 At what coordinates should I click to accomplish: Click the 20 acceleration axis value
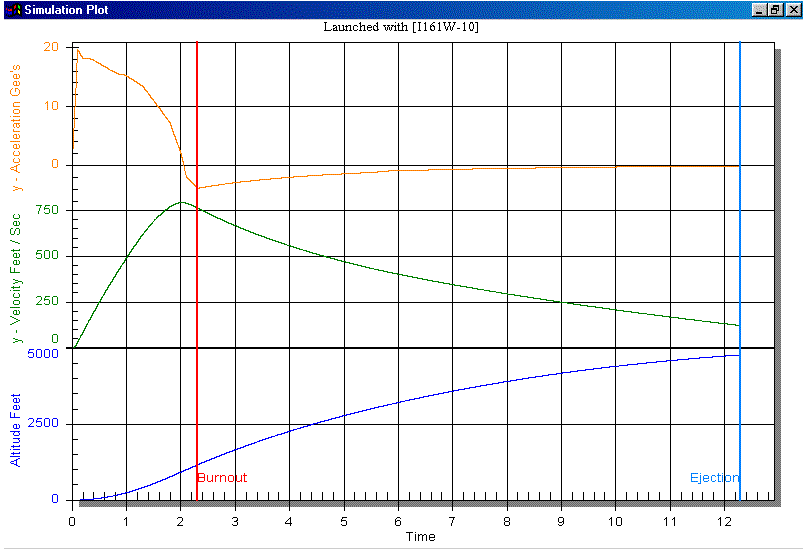(x=51, y=47)
